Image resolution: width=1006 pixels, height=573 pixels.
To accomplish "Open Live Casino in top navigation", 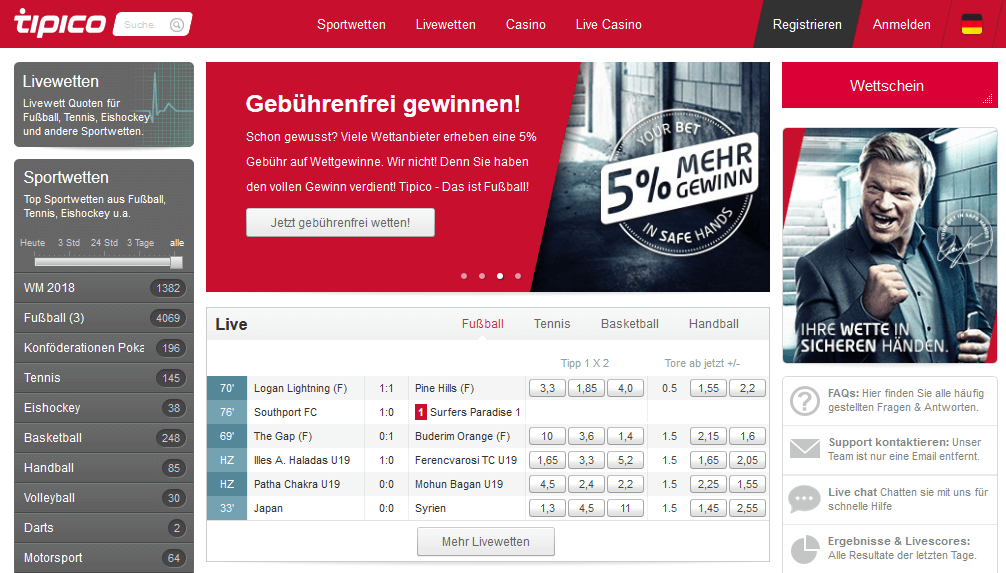I will [608, 24].
